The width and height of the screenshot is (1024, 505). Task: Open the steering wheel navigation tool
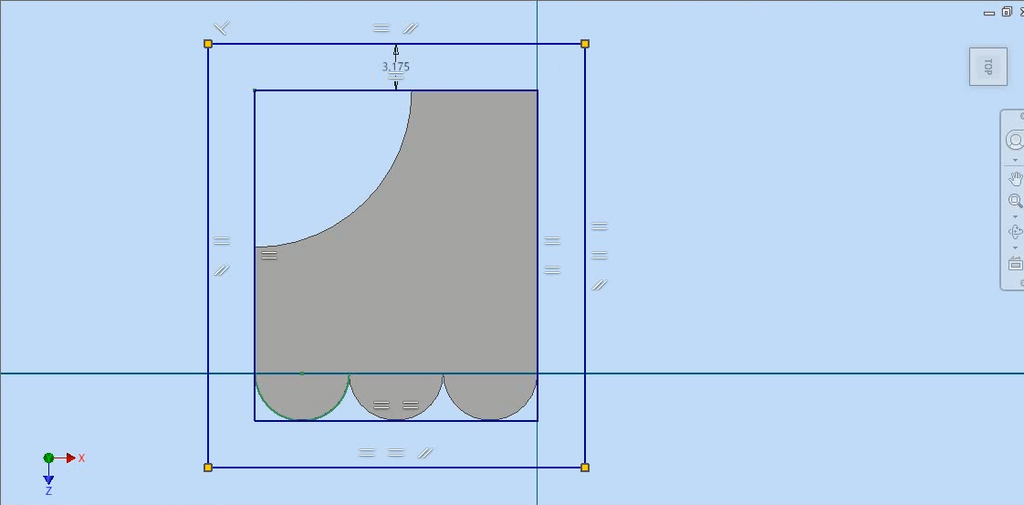tap(1015, 140)
